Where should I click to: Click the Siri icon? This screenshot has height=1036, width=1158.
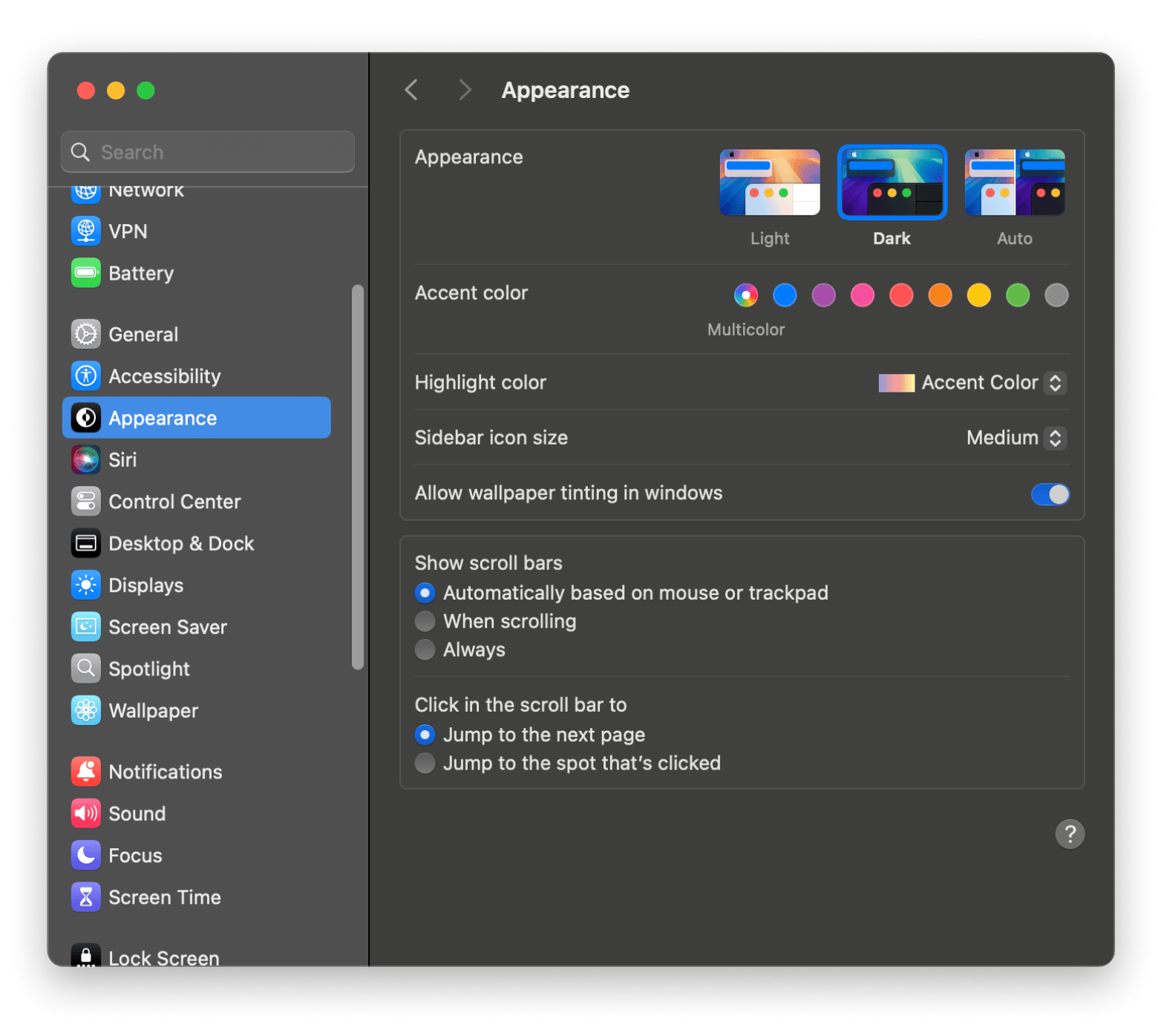[x=86, y=459]
